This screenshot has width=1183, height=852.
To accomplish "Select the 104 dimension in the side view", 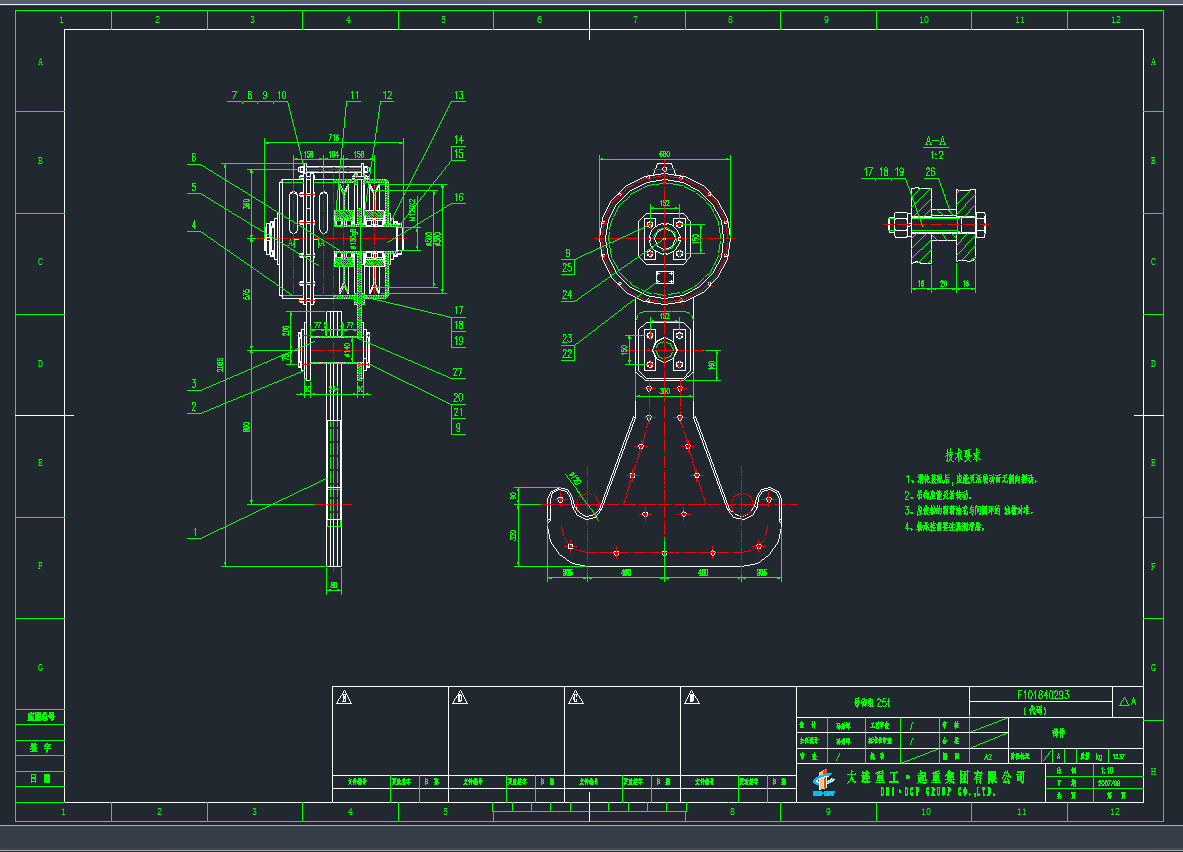I will tap(333, 155).
